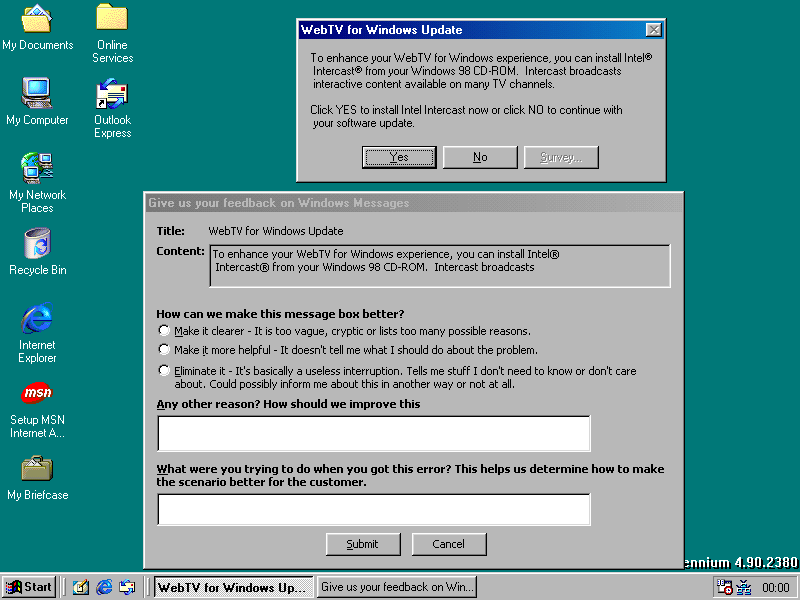Select 'Make it clearer' radio option
The width and height of the screenshot is (800, 600).
pos(164,331)
